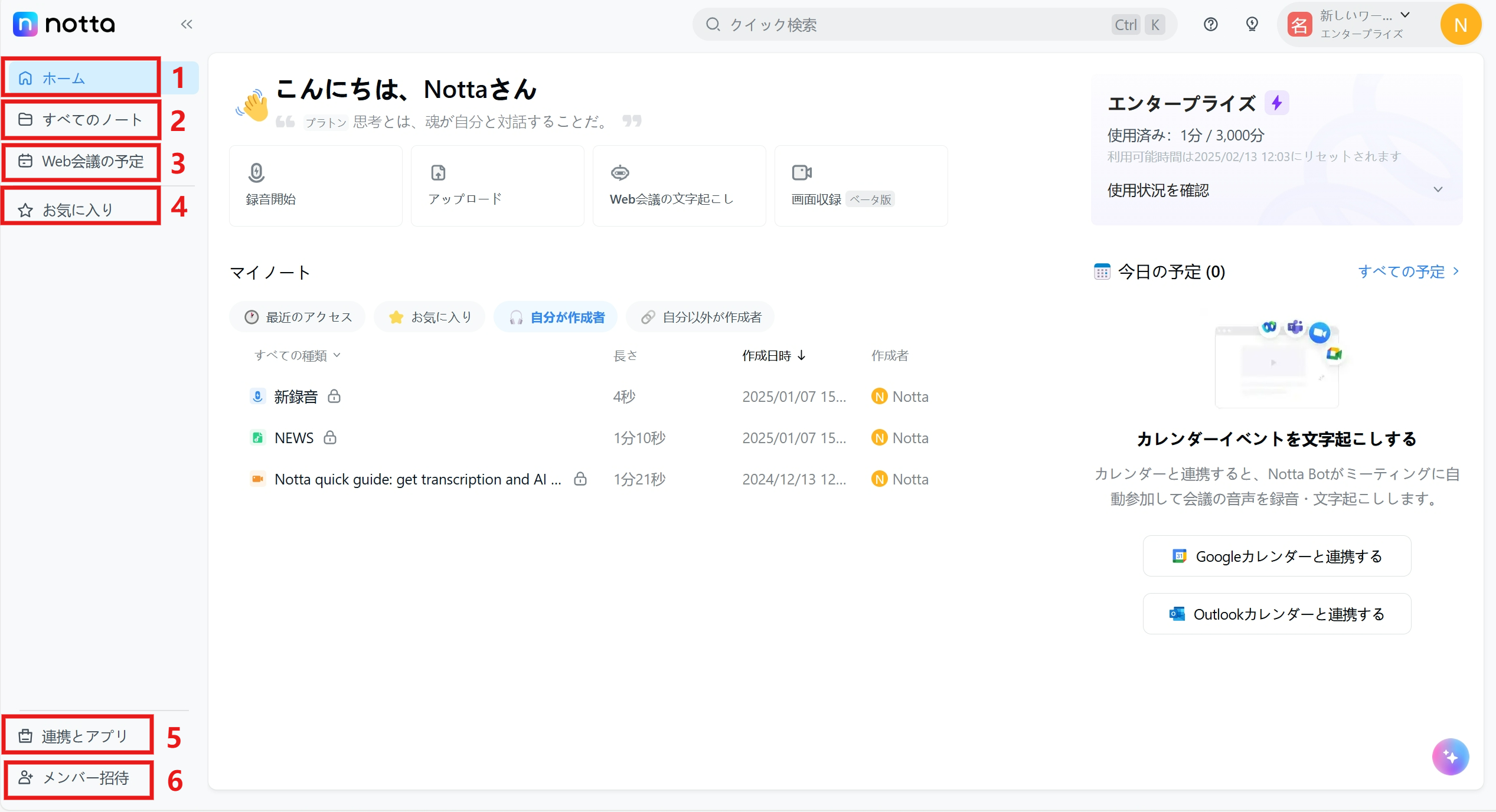Click the 画面収録 screen recording card

pyautogui.click(x=861, y=186)
